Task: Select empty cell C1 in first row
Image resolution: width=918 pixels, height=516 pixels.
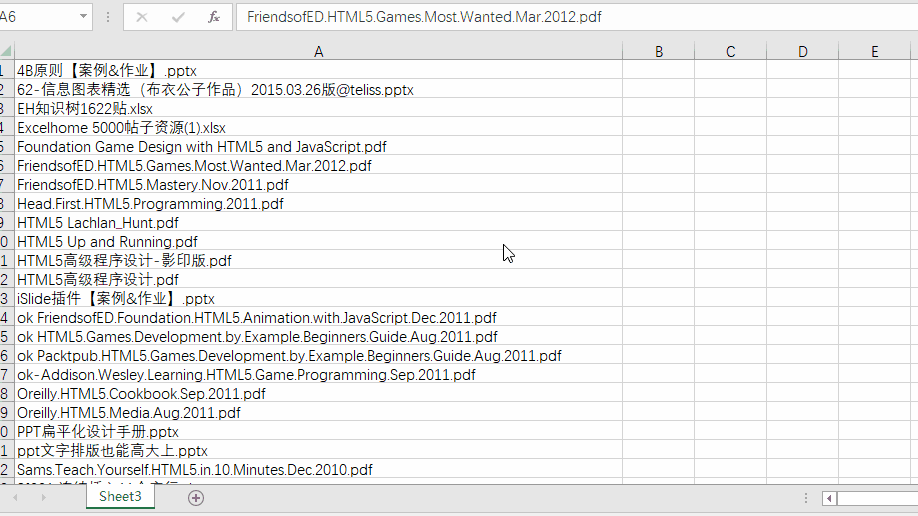Action: point(731,70)
